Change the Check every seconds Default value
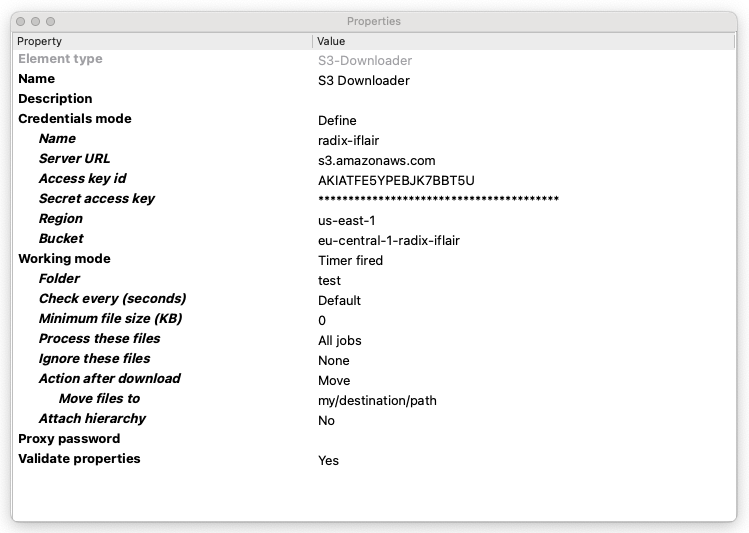Screen dimensions: 749x533 [339, 301]
